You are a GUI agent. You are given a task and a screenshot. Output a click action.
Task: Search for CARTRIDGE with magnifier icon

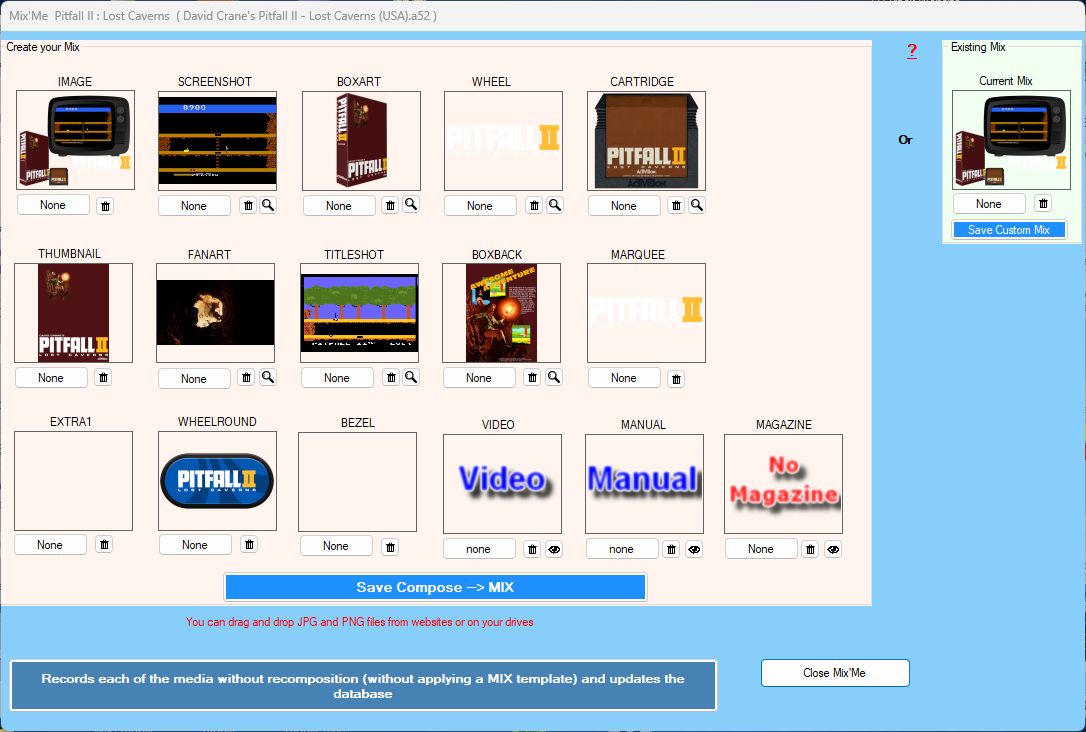[697, 205]
